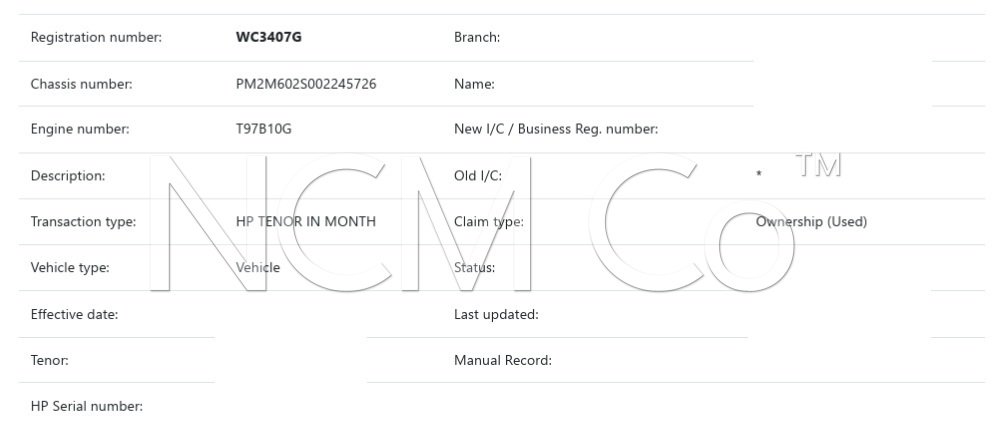992x447 pixels.
Task: Click the 'Name:' field label
Action: pyautogui.click(x=474, y=84)
